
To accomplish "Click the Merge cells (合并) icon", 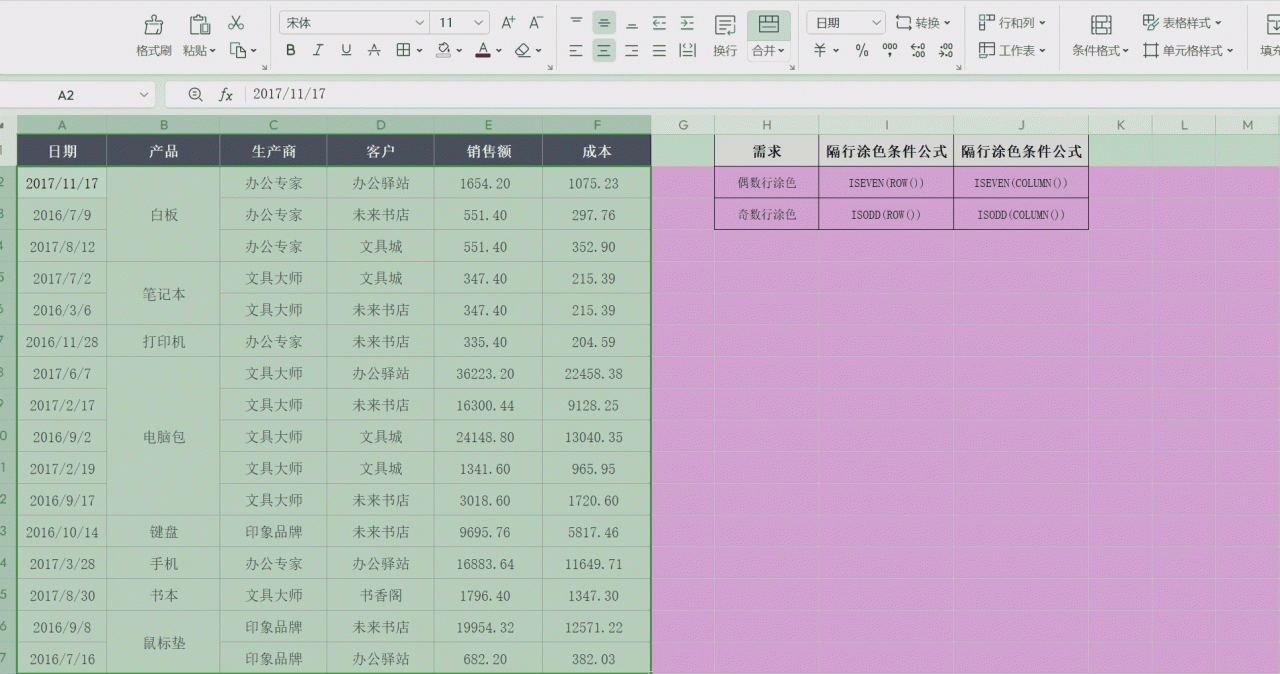I will tap(769, 24).
